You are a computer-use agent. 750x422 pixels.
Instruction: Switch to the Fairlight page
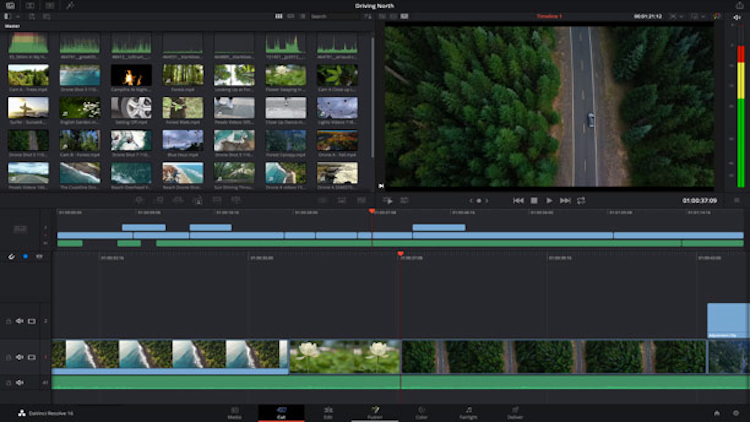468,413
